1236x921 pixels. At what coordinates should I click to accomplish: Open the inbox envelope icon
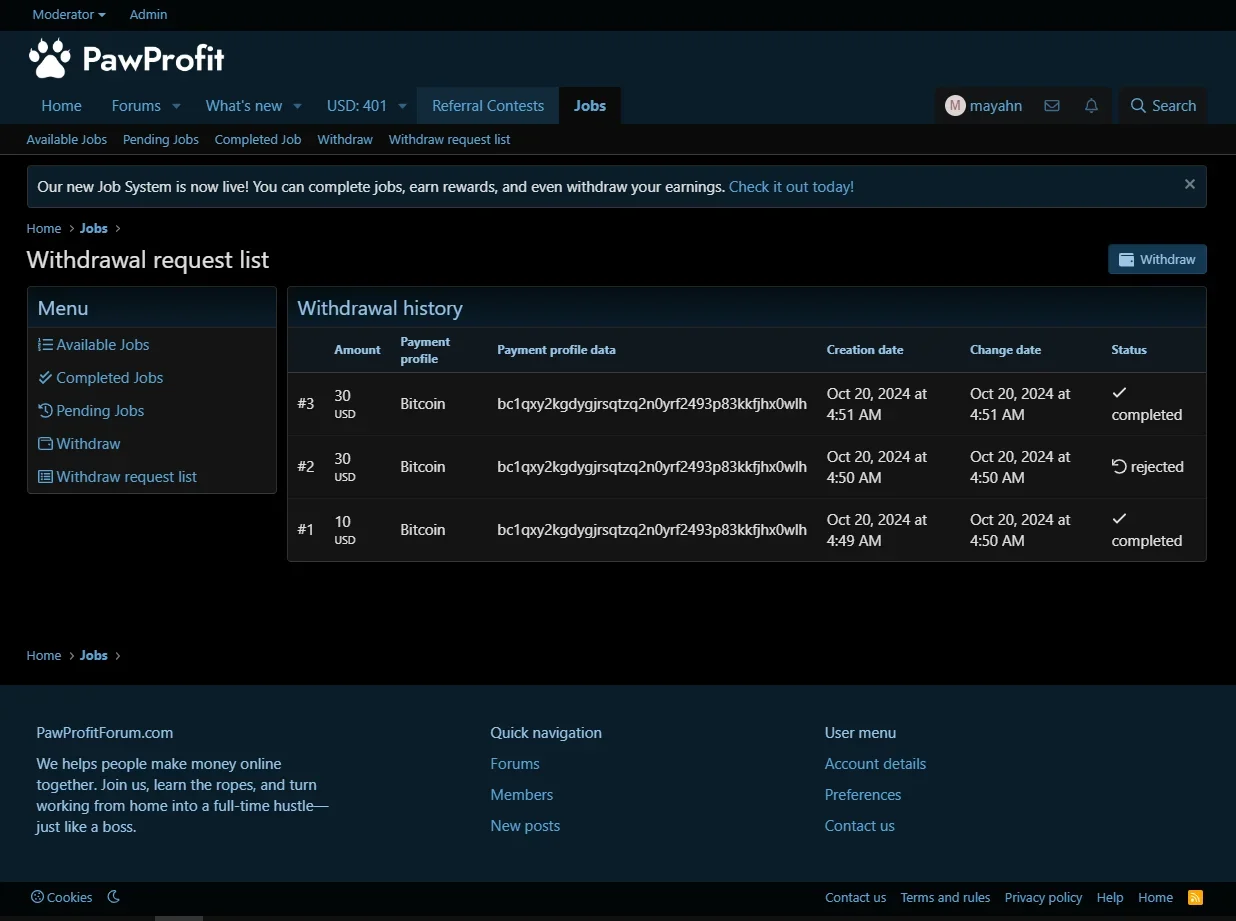point(1052,106)
